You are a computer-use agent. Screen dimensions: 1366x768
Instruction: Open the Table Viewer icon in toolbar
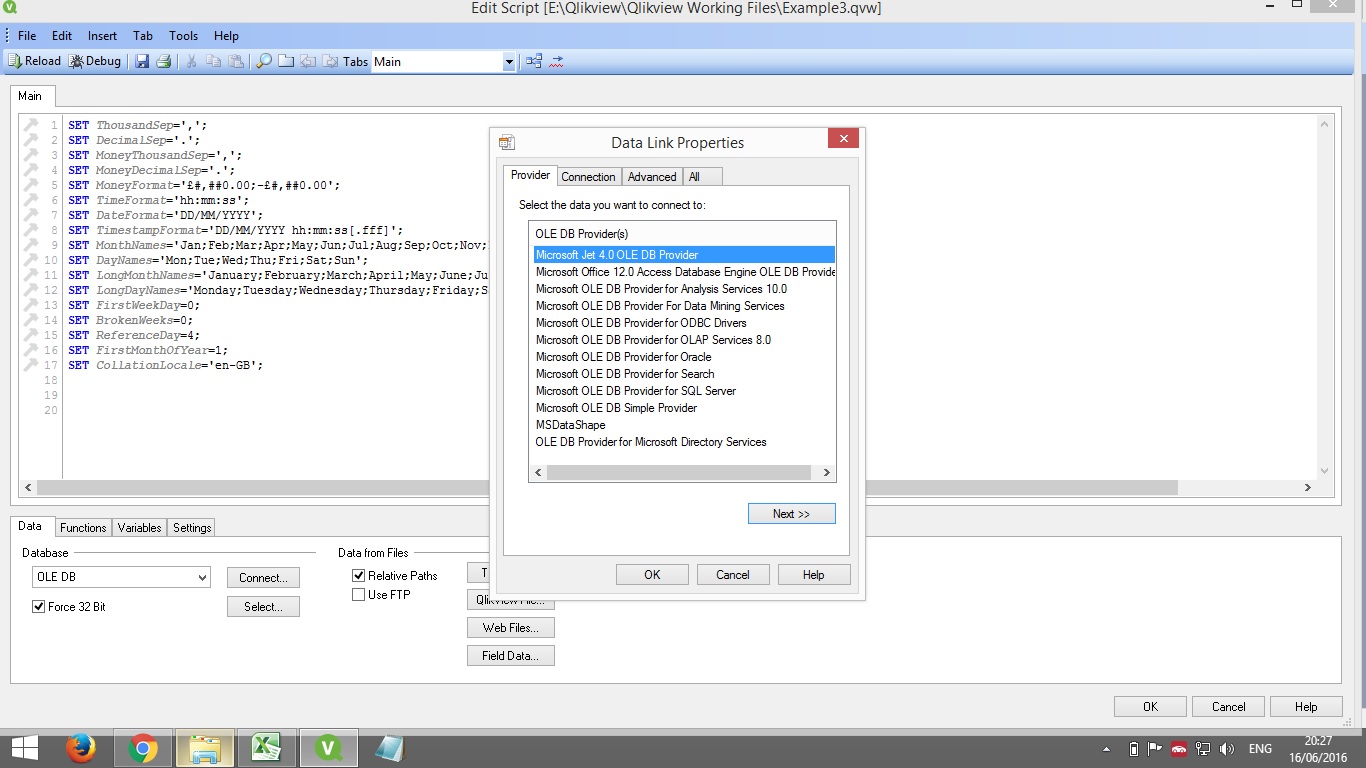[x=534, y=61]
